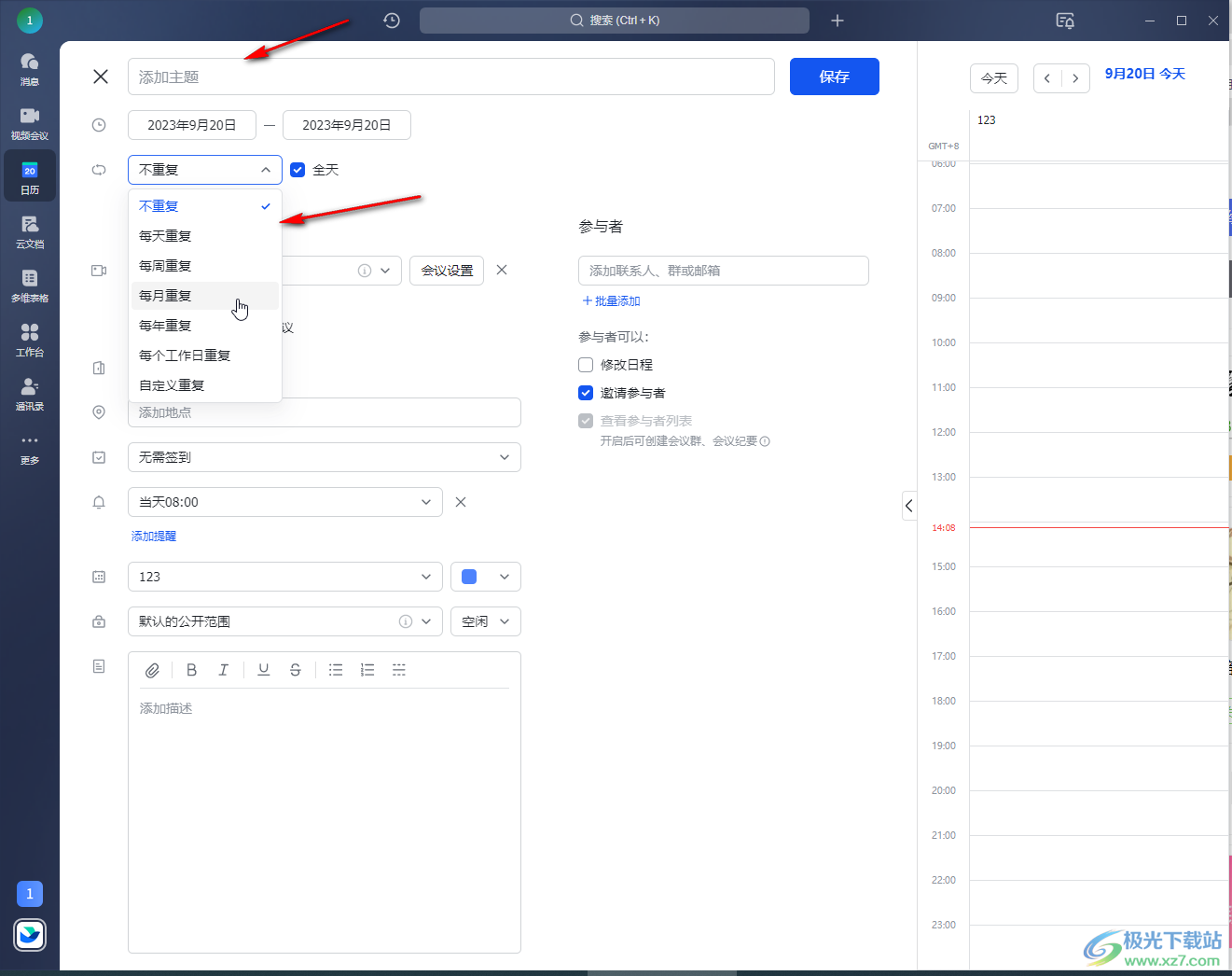Toggle underline formatting in description
The width and height of the screenshot is (1232, 976).
[264, 670]
